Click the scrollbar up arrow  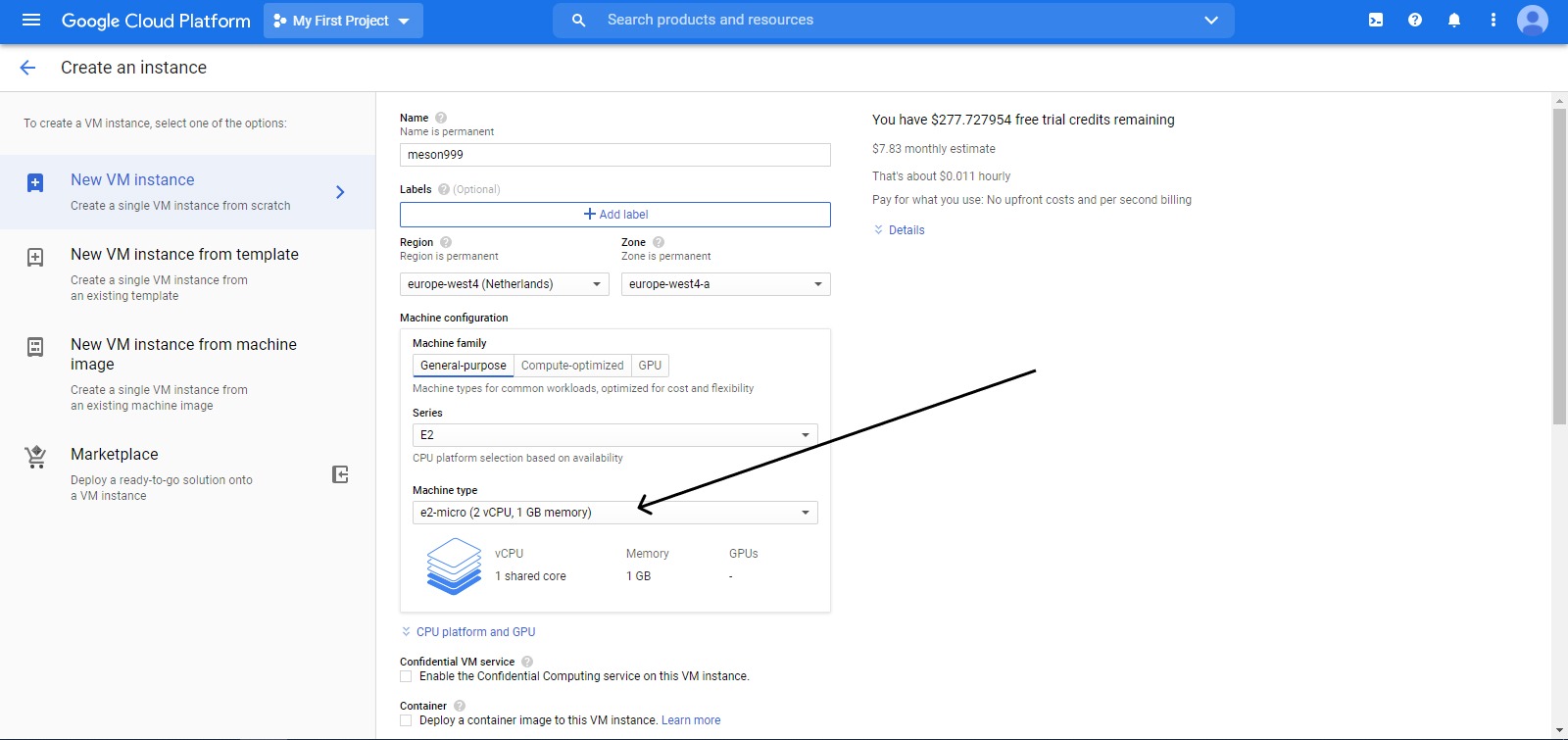coord(1559,101)
